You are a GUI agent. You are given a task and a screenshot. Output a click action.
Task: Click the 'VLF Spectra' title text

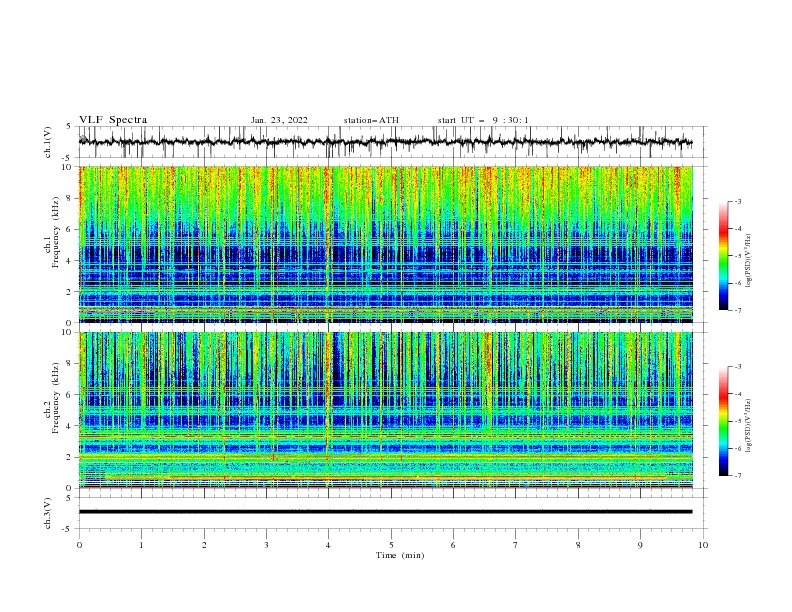tap(113, 120)
